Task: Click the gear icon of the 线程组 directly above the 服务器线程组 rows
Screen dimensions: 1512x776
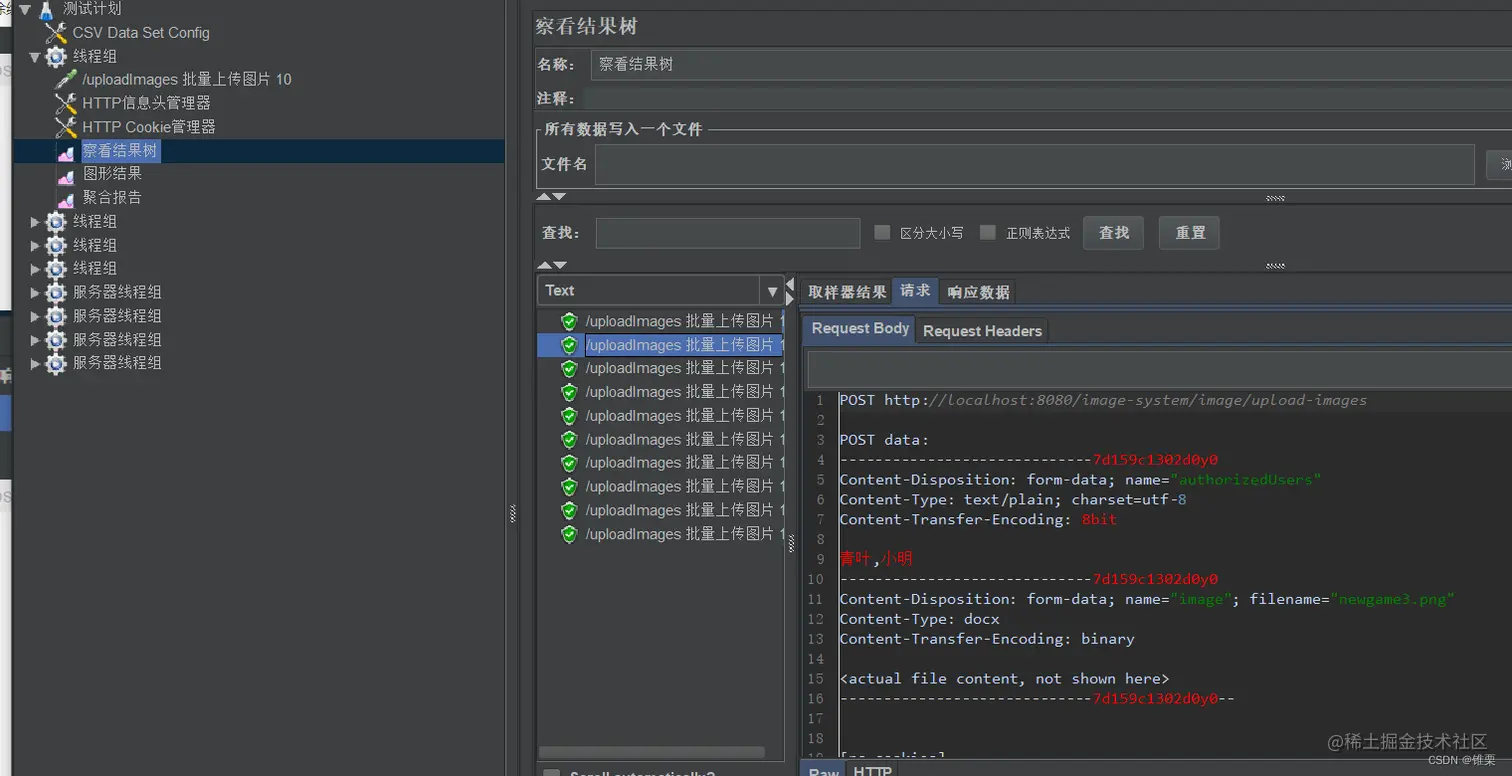Action: click(56, 268)
